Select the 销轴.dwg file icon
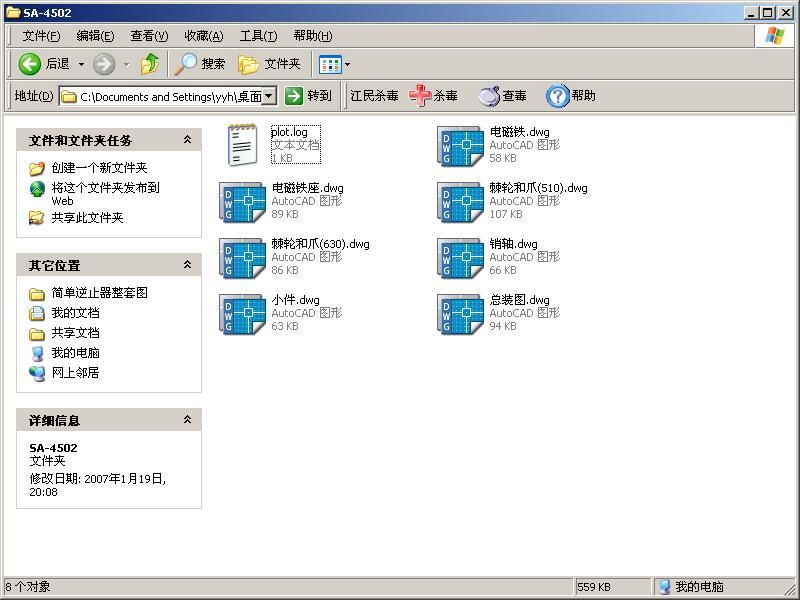The height and width of the screenshot is (600, 800). 460,258
